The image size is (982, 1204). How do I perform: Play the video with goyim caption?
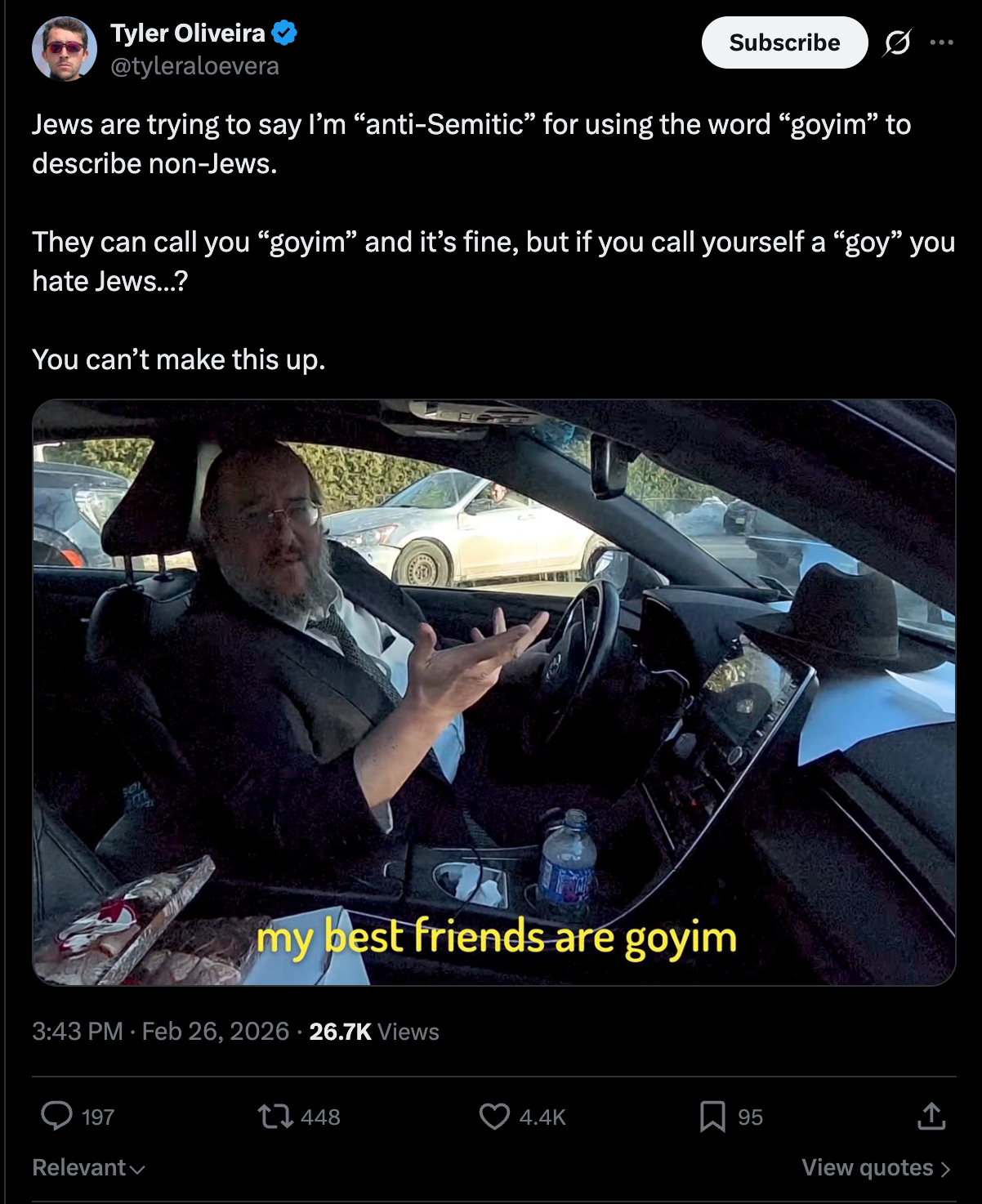coord(494,693)
